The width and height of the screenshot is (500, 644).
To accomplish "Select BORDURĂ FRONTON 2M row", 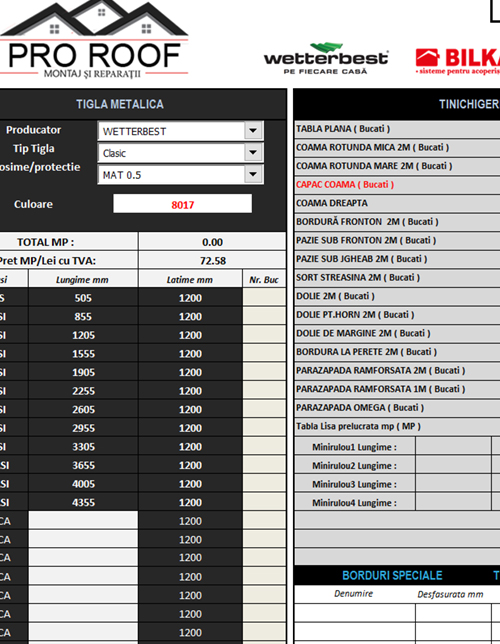I will 397,221.
